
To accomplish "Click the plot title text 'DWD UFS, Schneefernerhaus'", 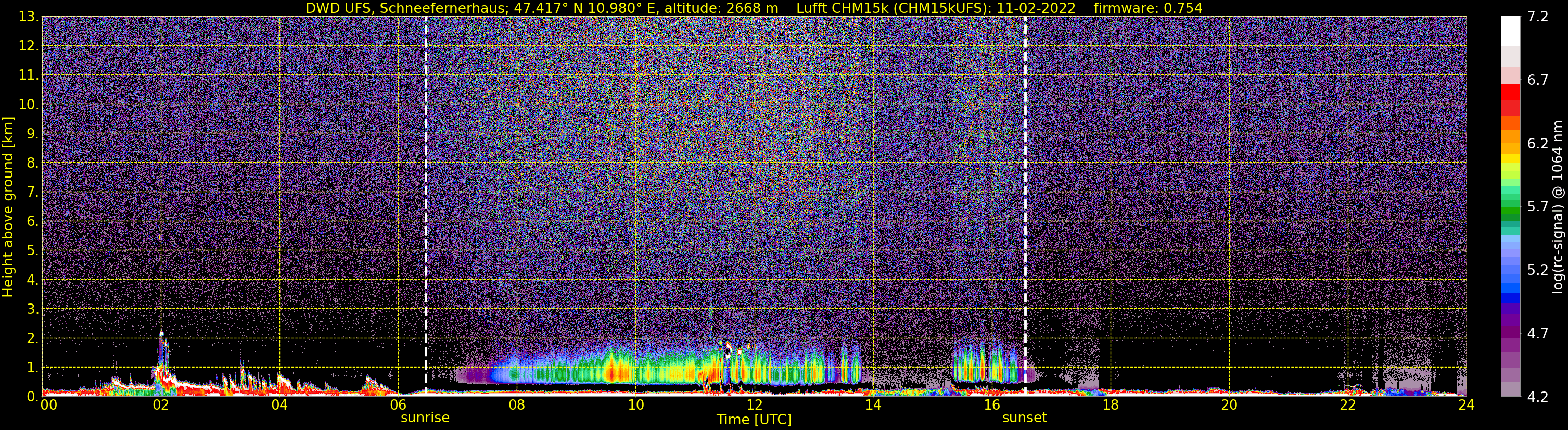I will [407, 8].
